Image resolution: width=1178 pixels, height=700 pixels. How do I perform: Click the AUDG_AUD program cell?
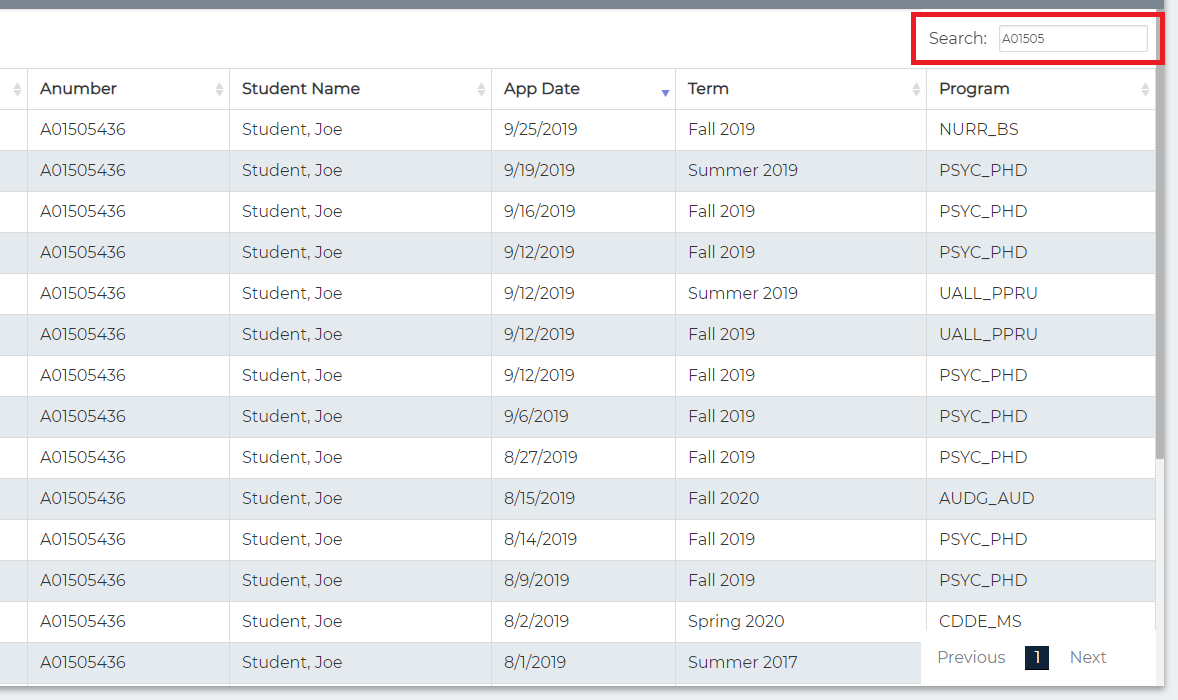(x=986, y=498)
